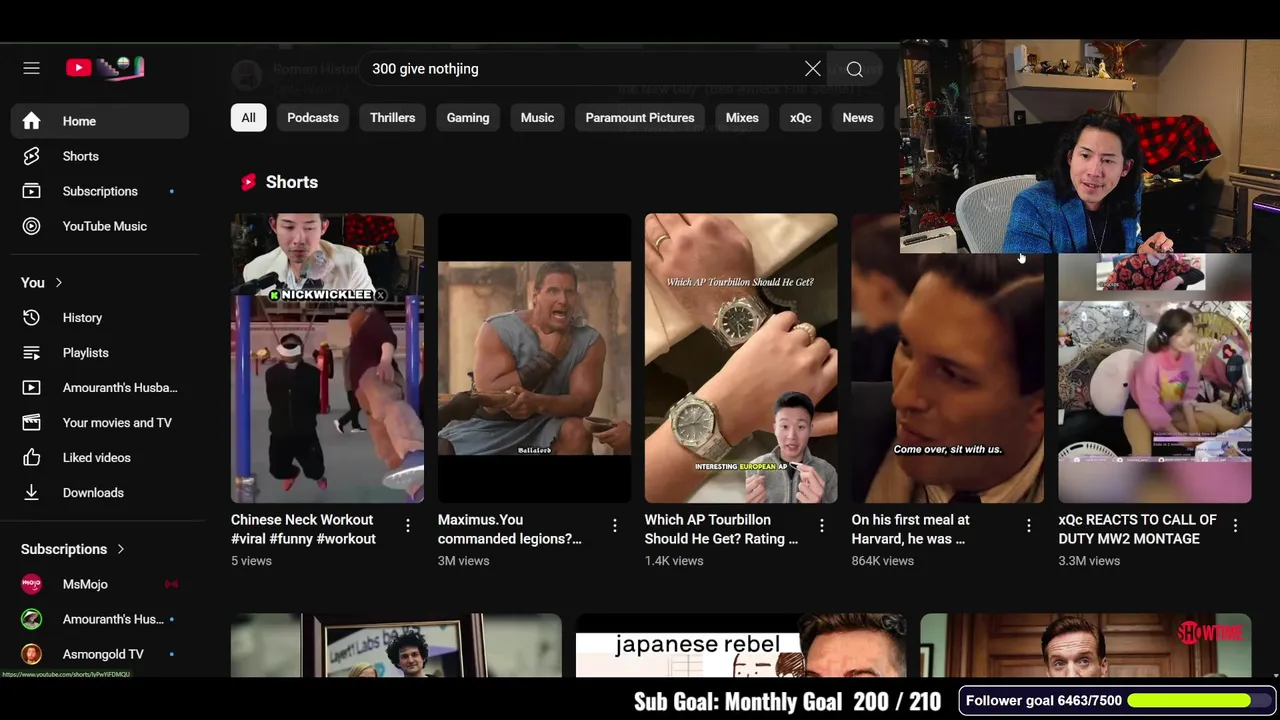Click the Liked videos thumbs-up icon

click(x=32, y=458)
